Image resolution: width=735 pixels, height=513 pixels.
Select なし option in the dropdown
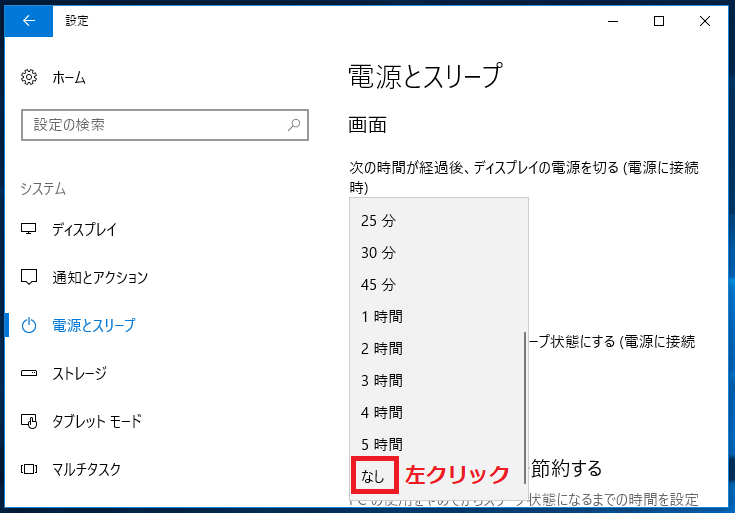374,476
